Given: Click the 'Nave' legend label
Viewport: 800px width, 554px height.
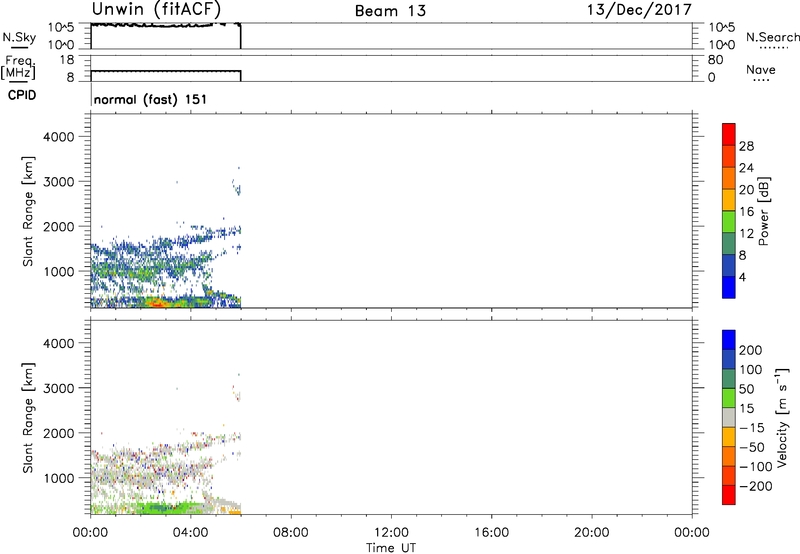Looking at the screenshot, I should pos(761,69).
